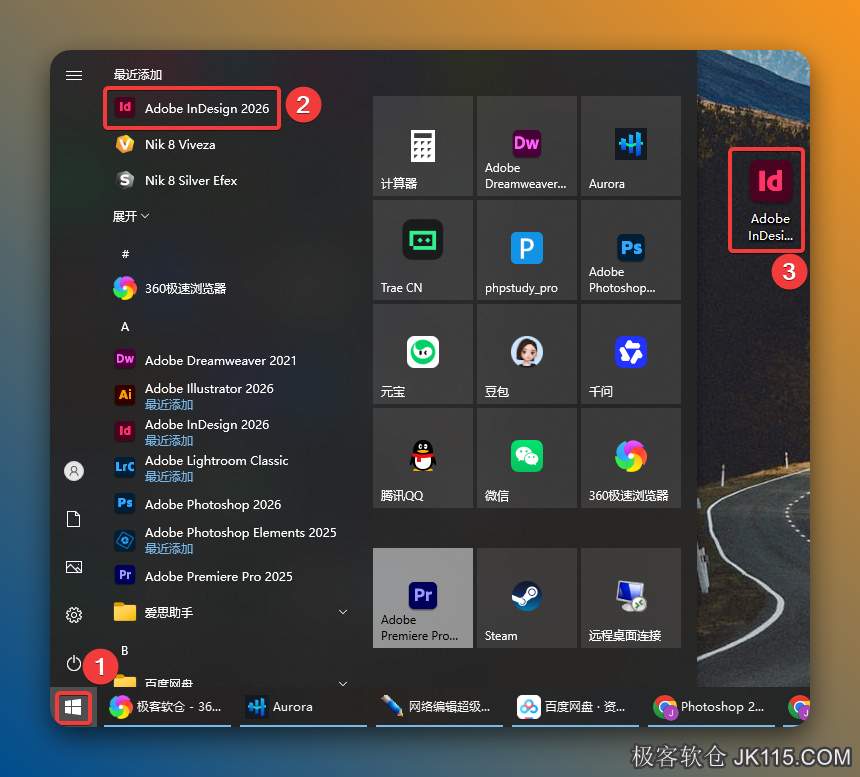
Task: Open Settings gear in Start sidebar
Action: 74,615
